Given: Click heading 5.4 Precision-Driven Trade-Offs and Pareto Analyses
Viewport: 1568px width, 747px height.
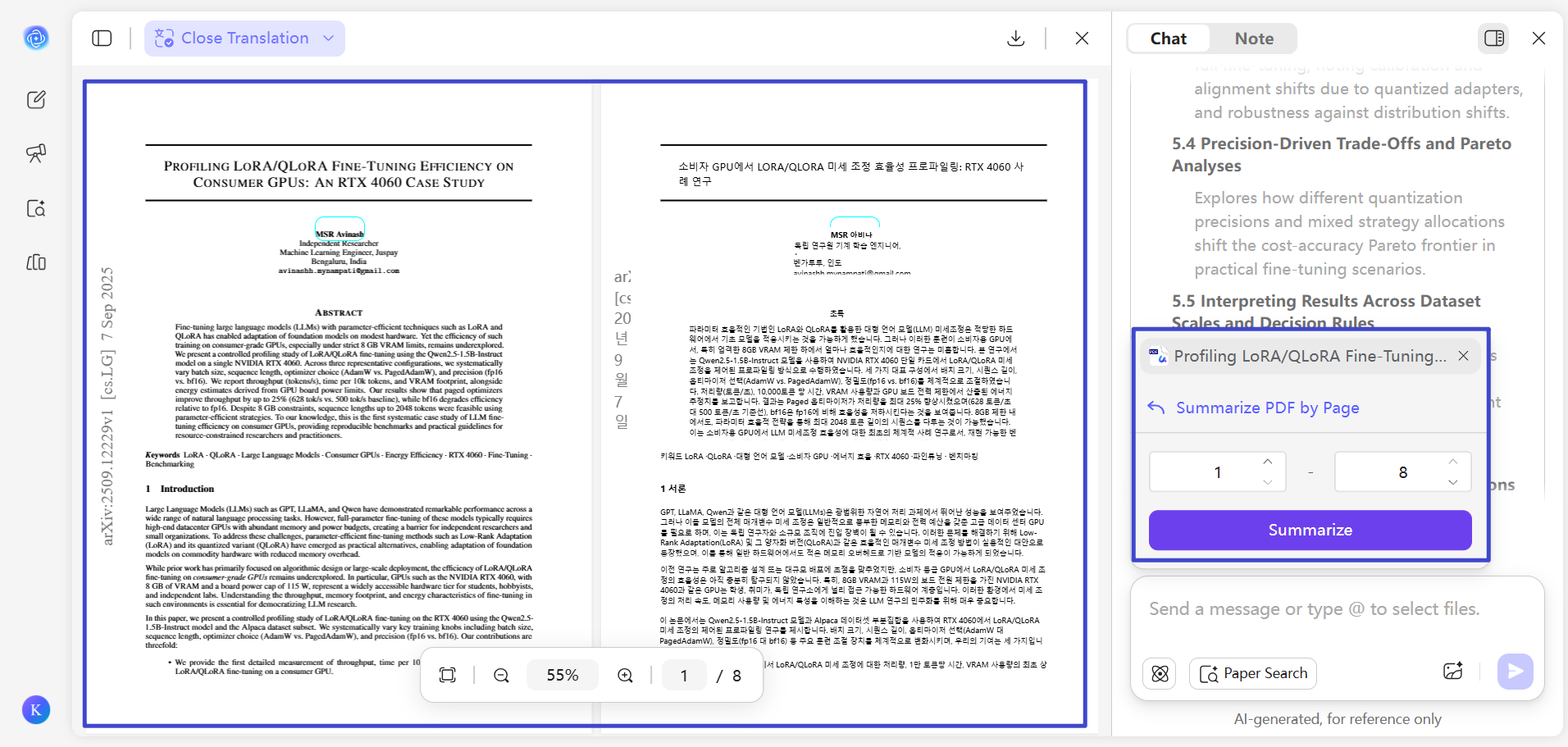Looking at the screenshot, I should pos(1341,154).
